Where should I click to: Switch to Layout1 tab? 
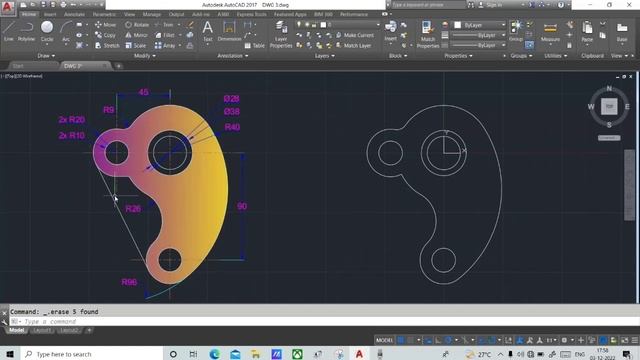pyautogui.click(x=42, y=330)
